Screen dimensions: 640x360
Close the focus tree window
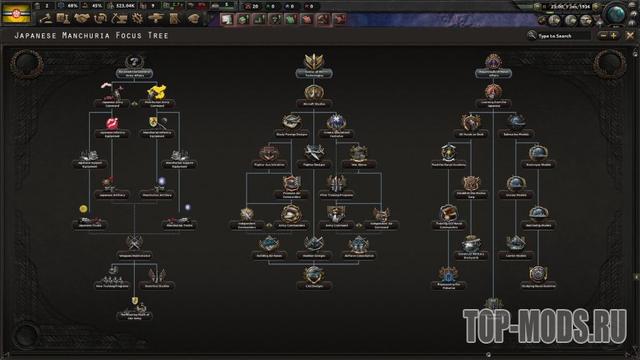630,36
